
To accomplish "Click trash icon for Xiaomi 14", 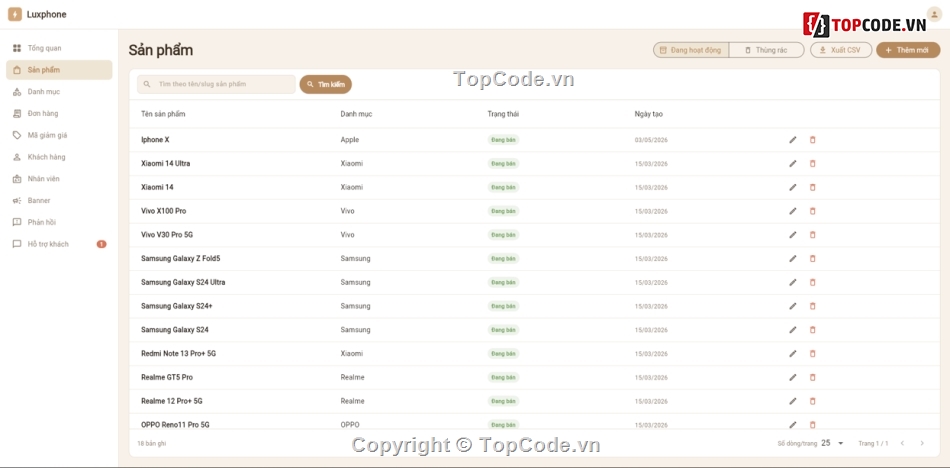I will [812, 187].
